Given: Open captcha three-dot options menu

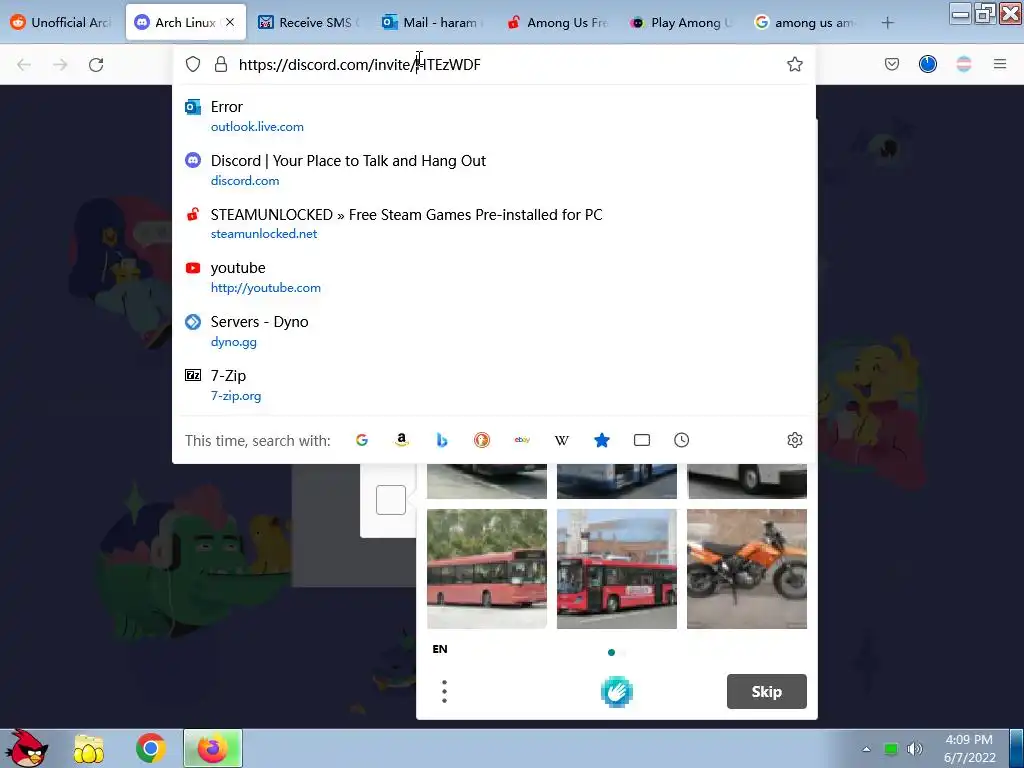Looking at the screenshot, I should point(444,692).
